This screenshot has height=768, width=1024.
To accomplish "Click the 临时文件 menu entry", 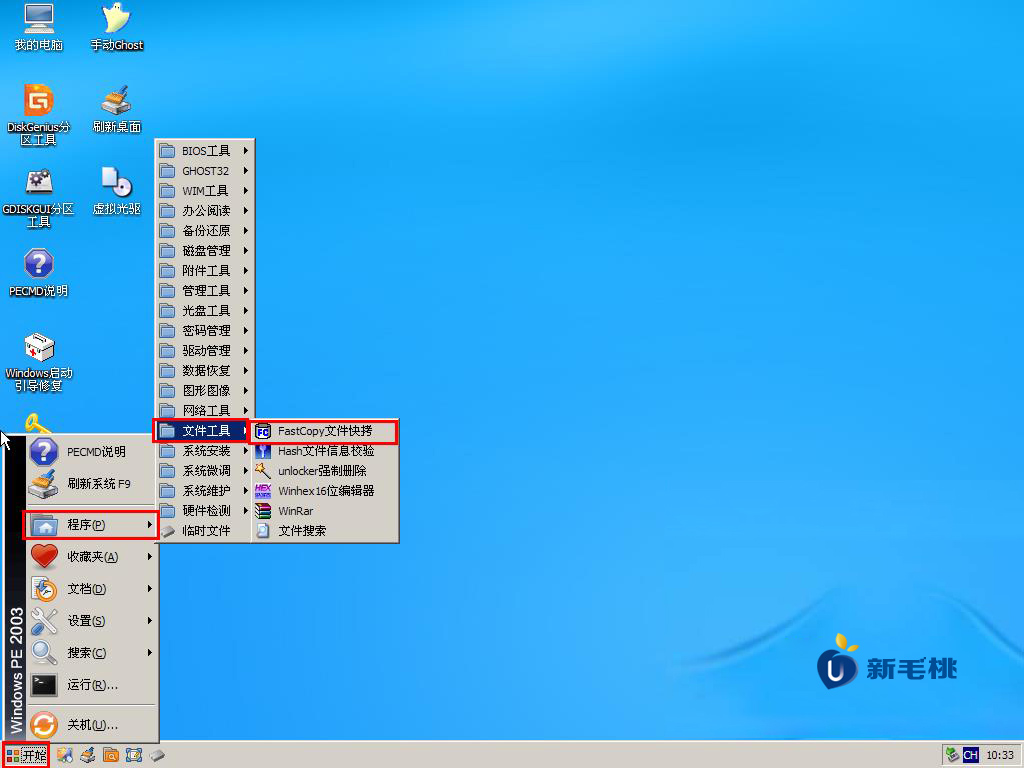I will click(204, 531).
